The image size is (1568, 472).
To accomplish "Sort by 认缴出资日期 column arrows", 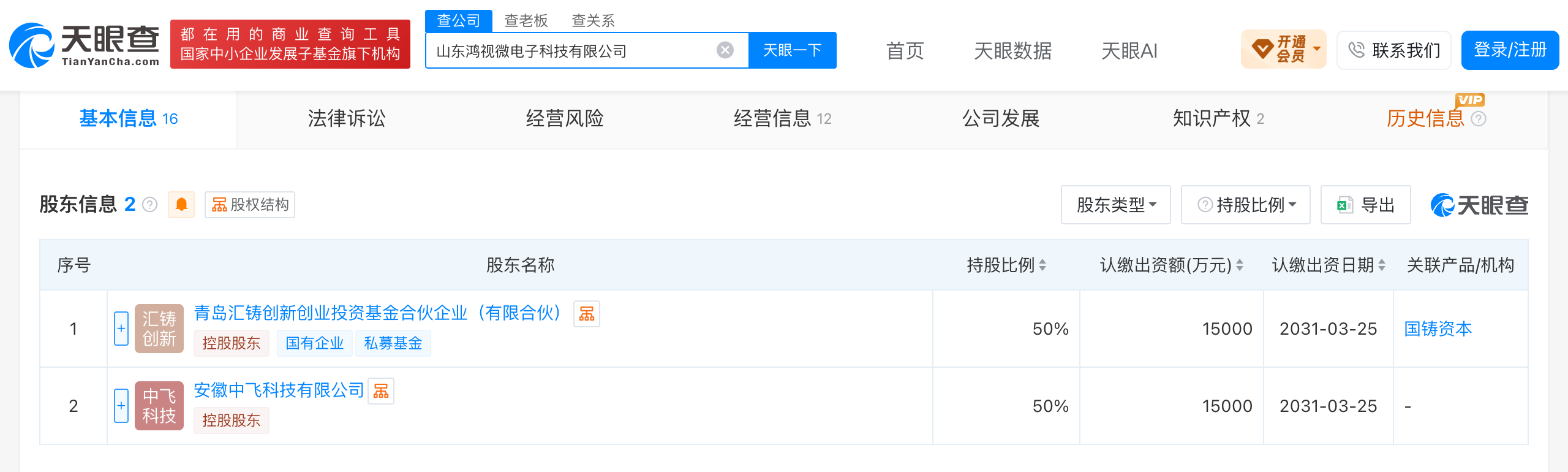I will pos(1382,265).
